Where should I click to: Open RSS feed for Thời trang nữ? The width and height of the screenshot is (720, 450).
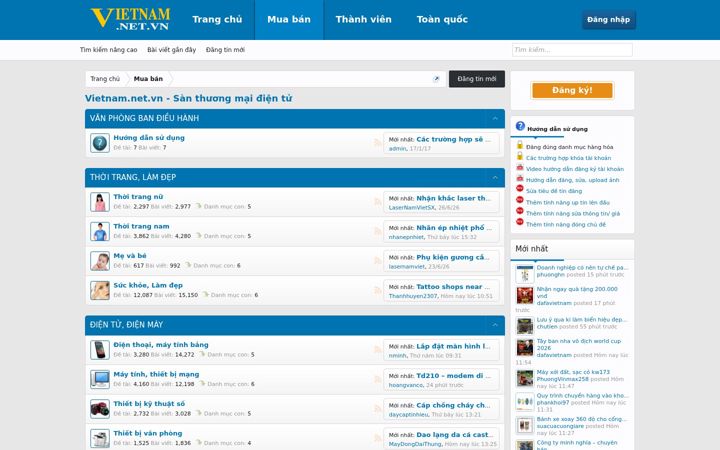(377, 202)
